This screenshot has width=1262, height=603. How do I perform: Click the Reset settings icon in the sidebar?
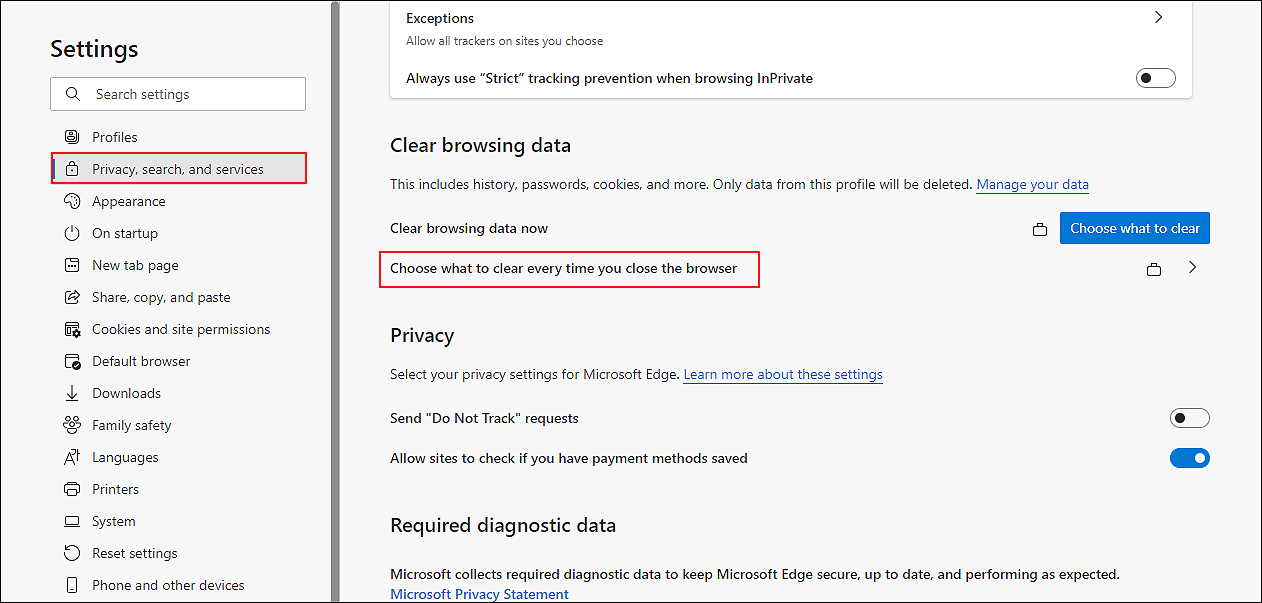click(72, 553)
